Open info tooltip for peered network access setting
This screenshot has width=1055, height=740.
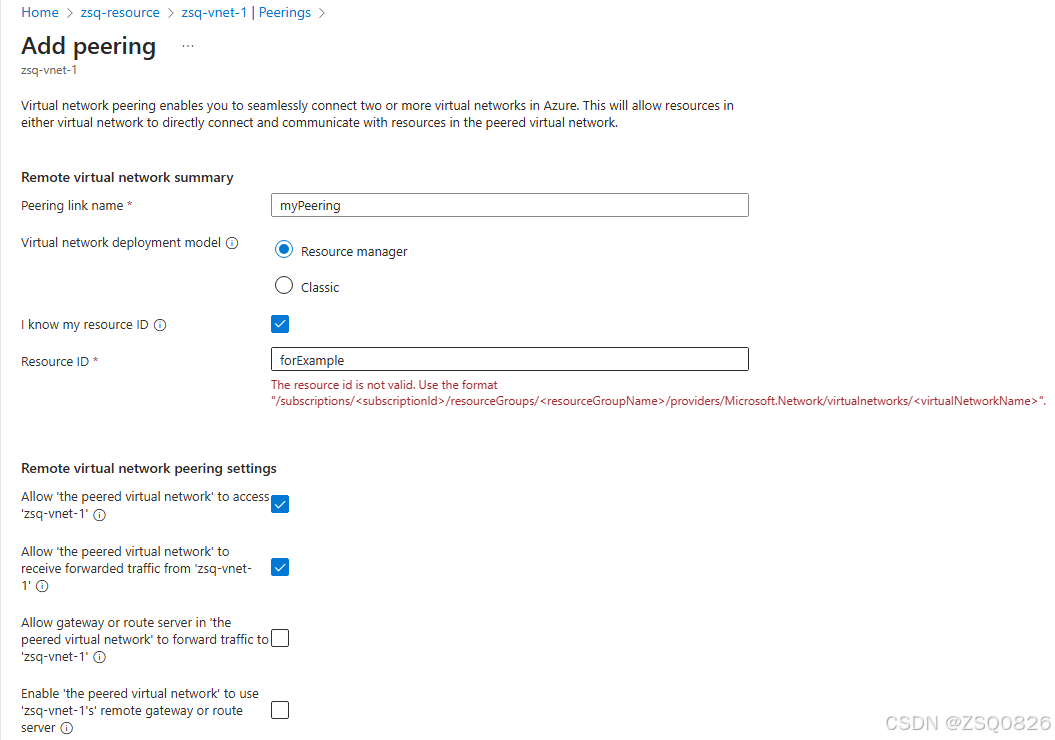click(99, 514)
